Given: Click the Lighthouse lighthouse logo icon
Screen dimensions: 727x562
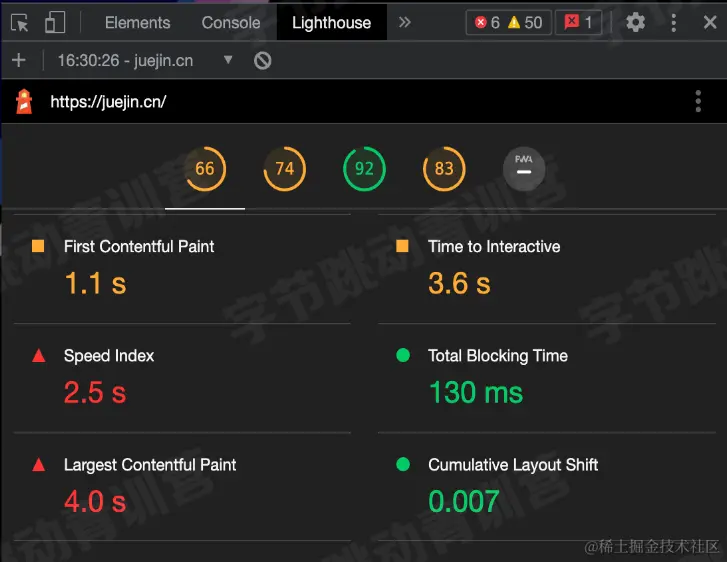Looking at the screenshot, I should pyautogui.click(x=24, y=101).
